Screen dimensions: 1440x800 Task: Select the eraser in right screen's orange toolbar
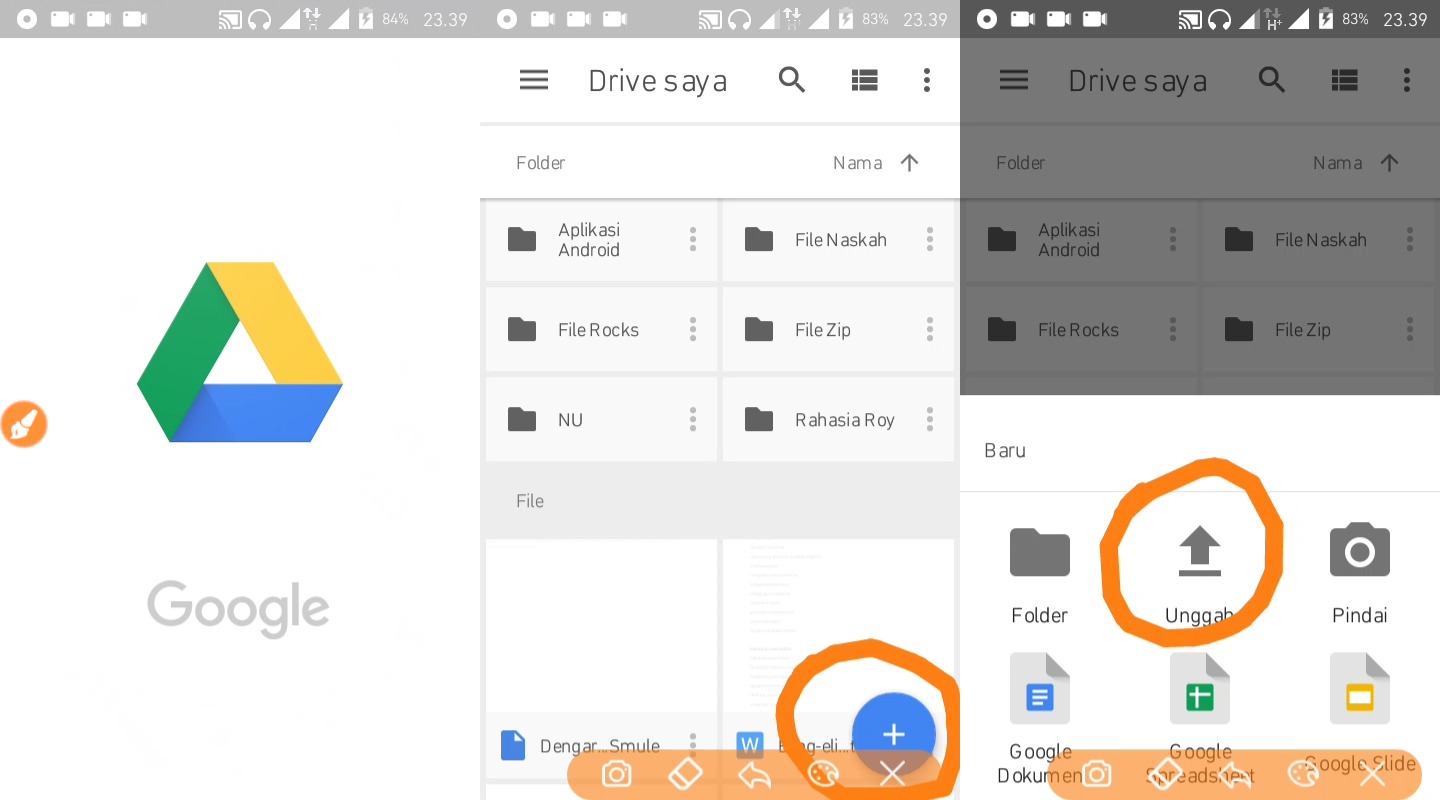coord(1165,774)
